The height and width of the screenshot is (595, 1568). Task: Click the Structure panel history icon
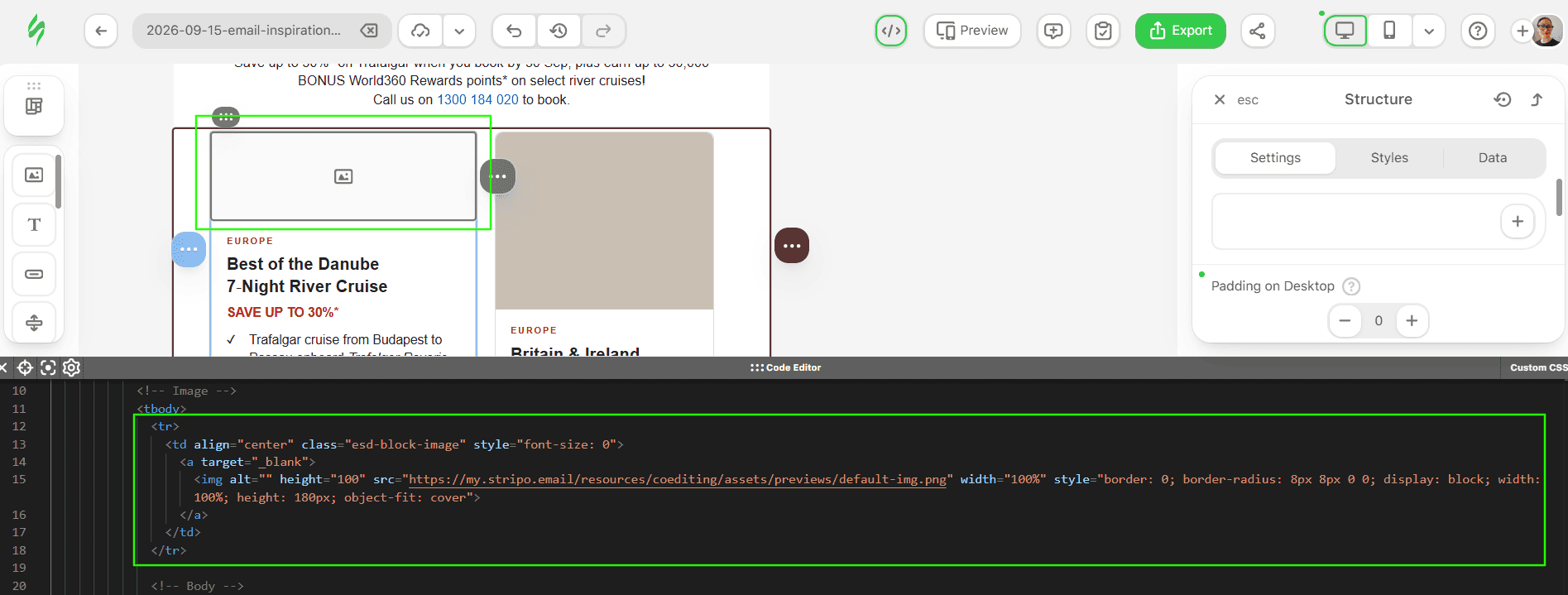1503,99
